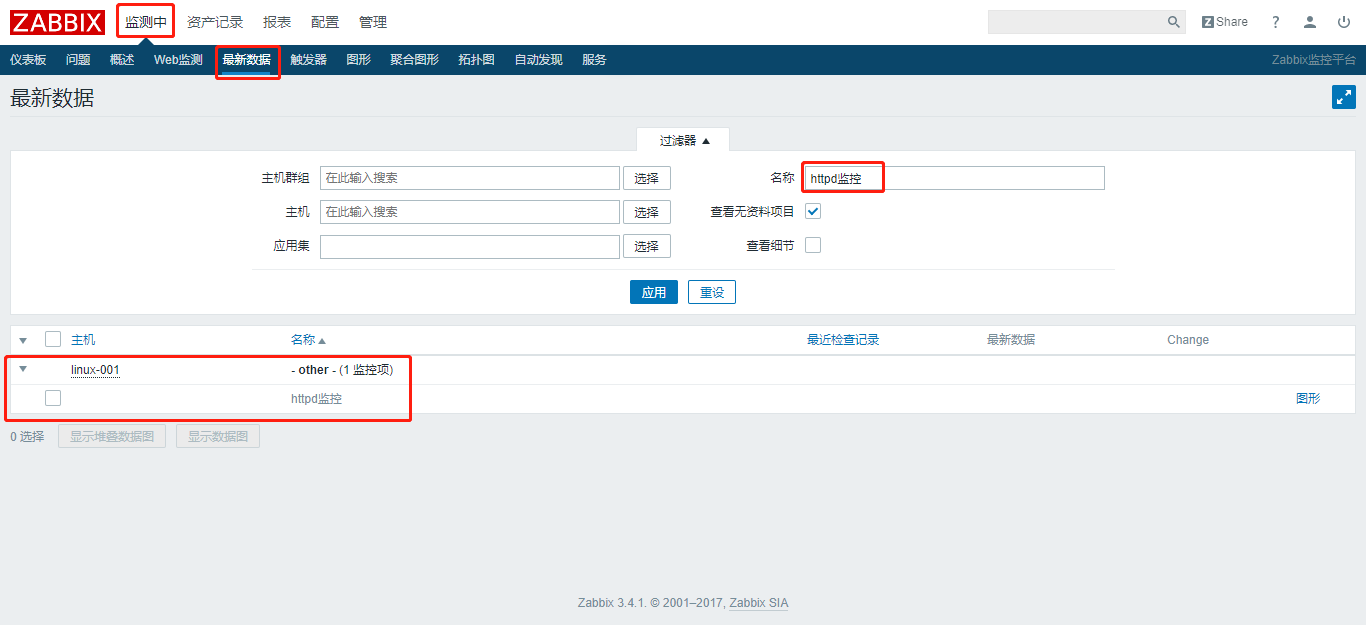Click 显示数据图 button

pos(218,436)
